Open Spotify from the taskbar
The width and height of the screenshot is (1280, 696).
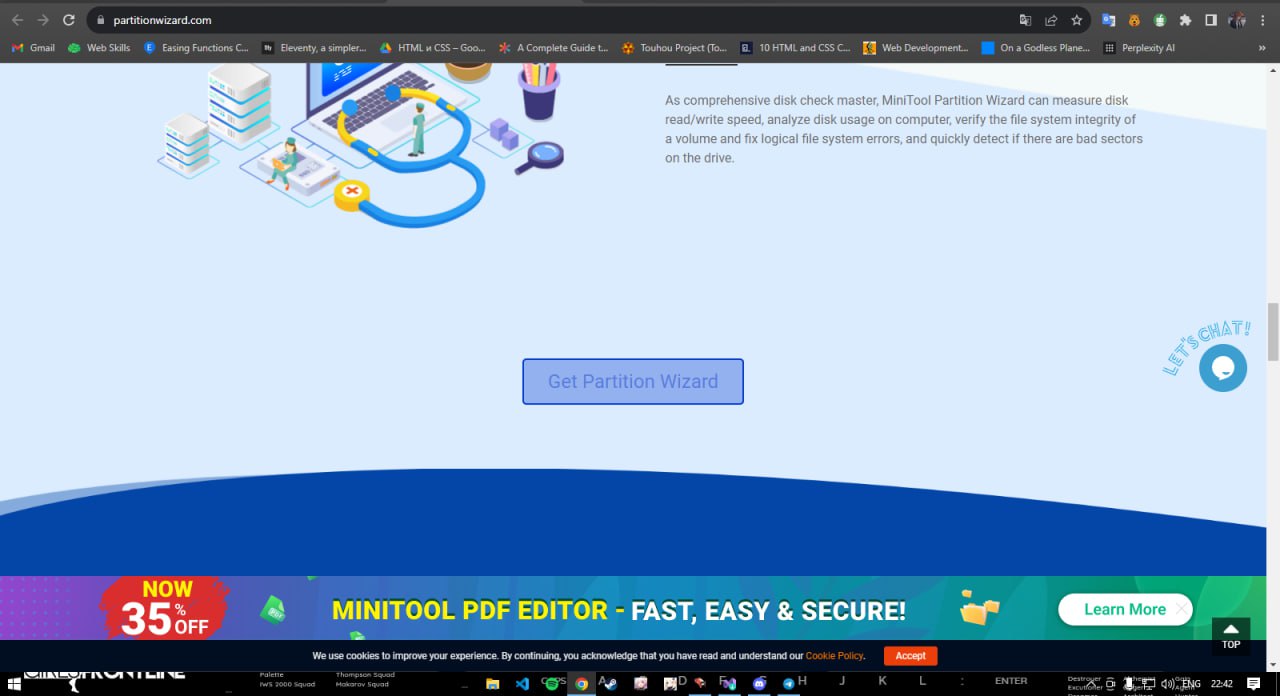(x=552, y=684)
